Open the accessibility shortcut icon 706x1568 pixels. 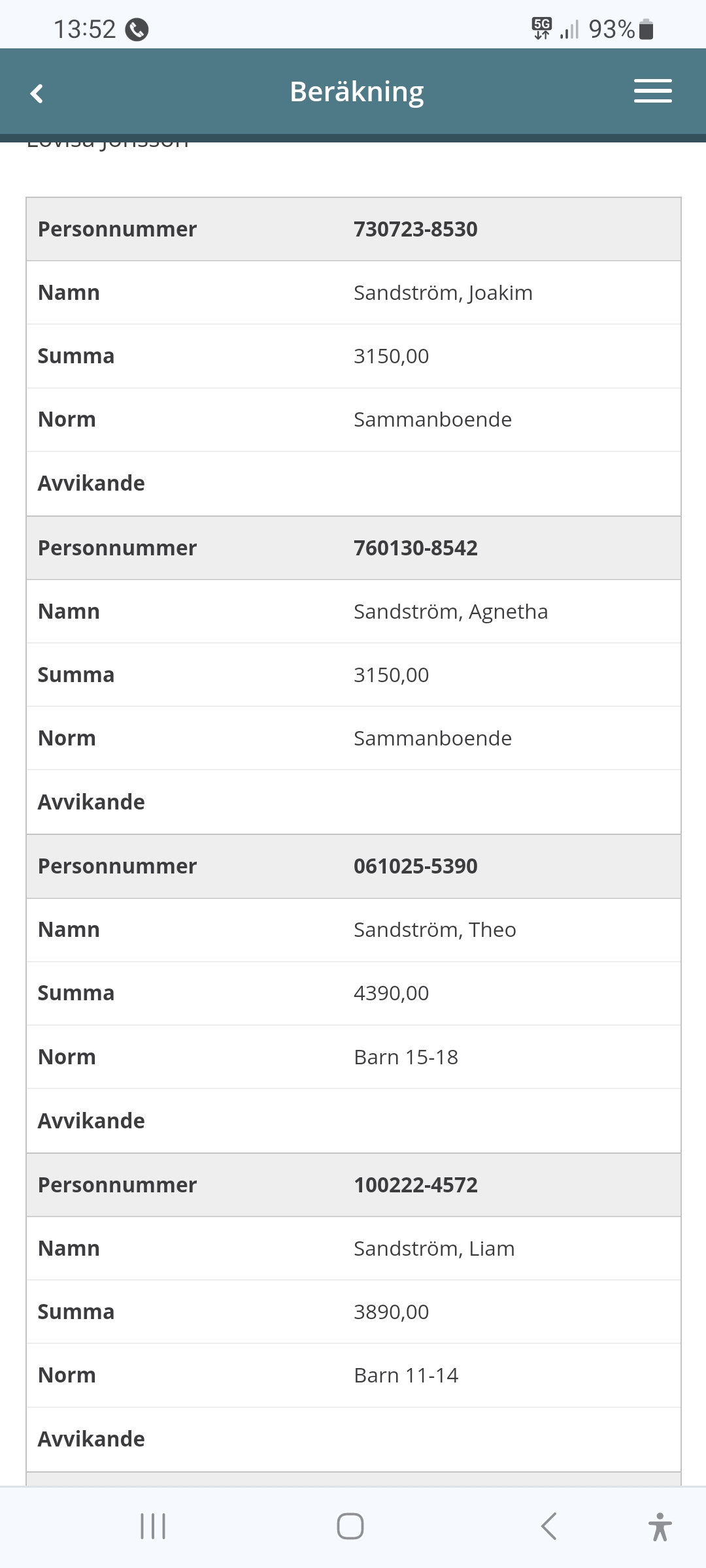click(x=660, y=1526)
